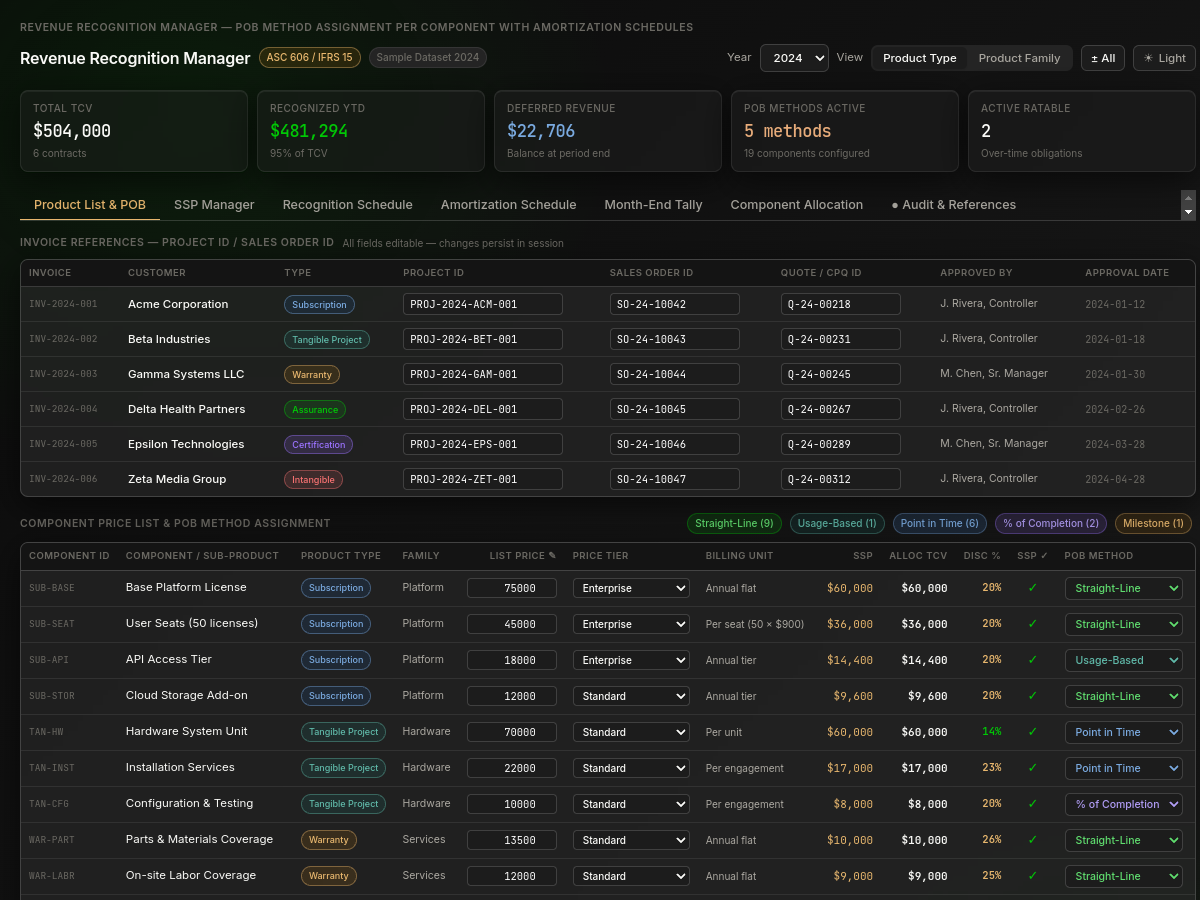Select Product Type view

click(920, 58)
